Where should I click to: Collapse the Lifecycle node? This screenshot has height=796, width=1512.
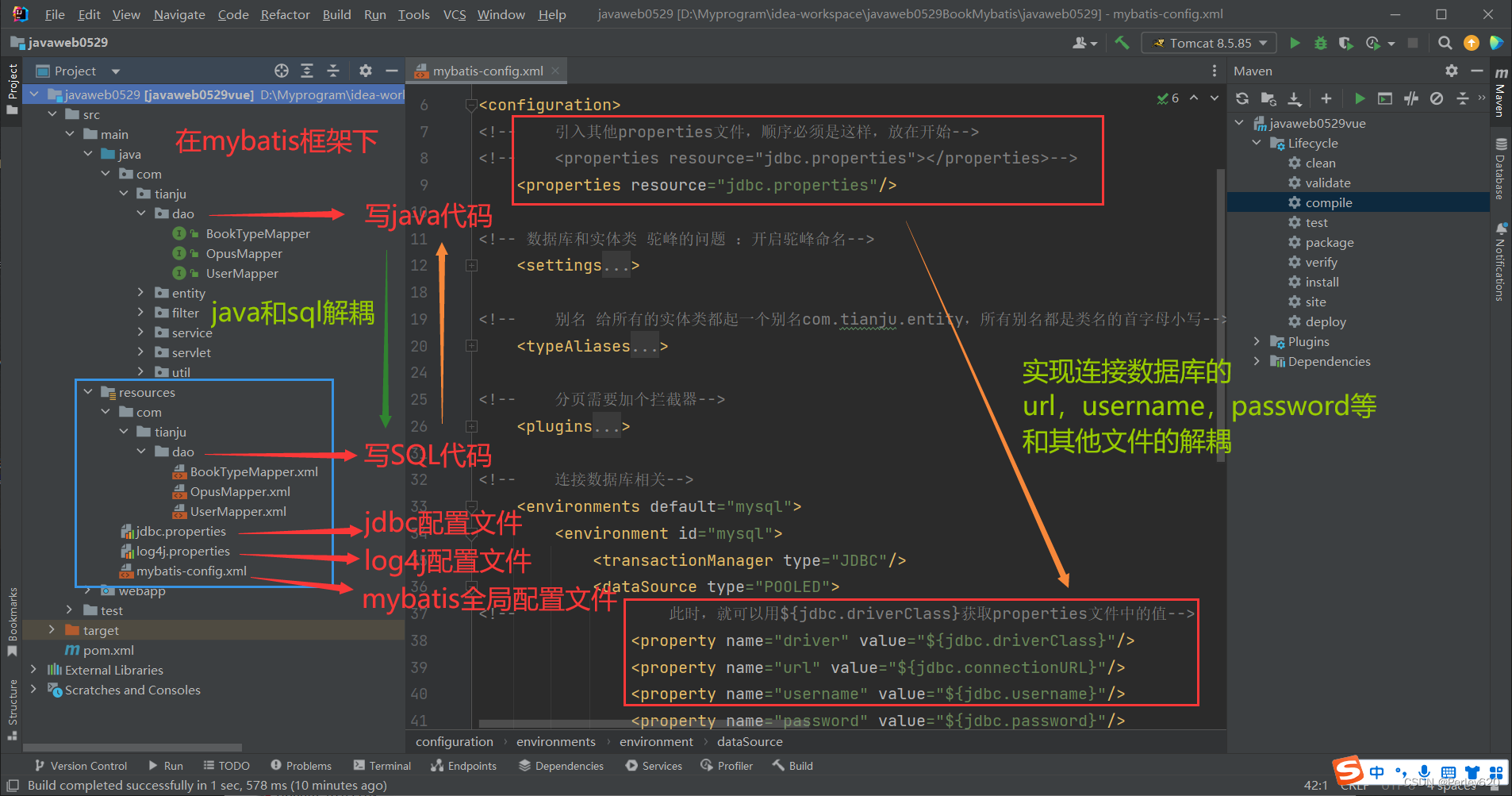pos(1257,143)
